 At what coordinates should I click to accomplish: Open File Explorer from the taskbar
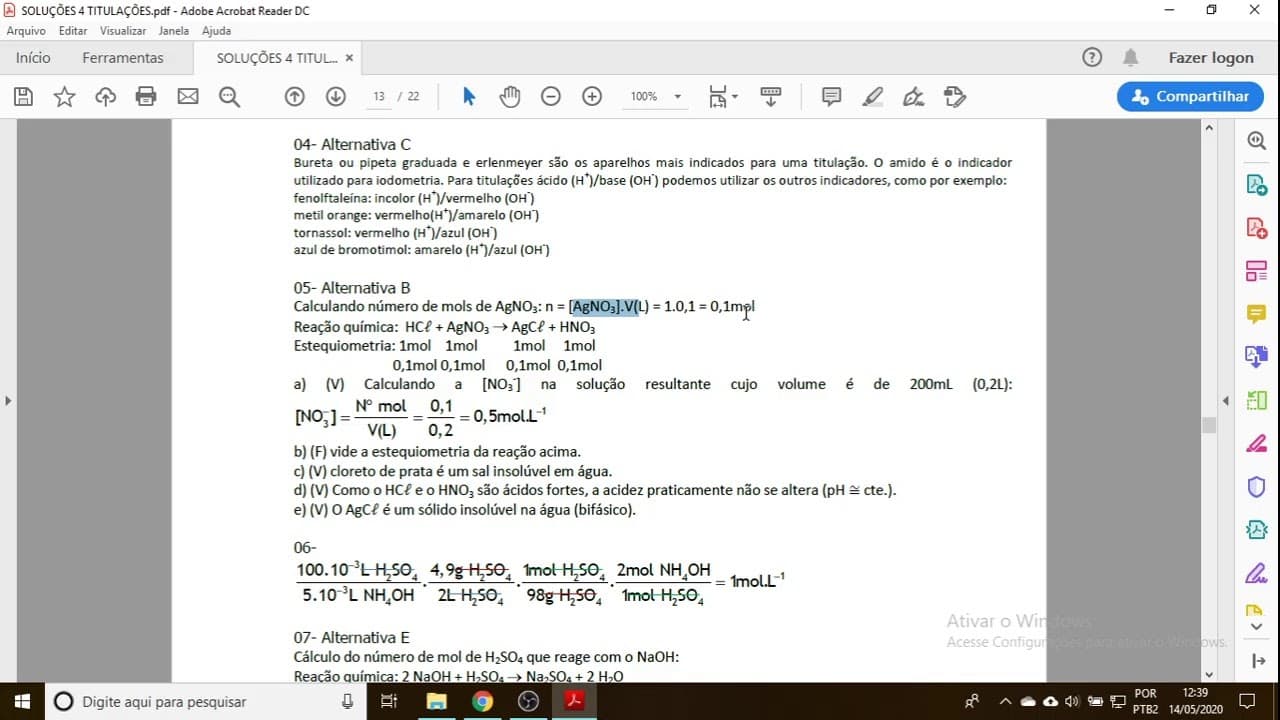tap(437, 702)
